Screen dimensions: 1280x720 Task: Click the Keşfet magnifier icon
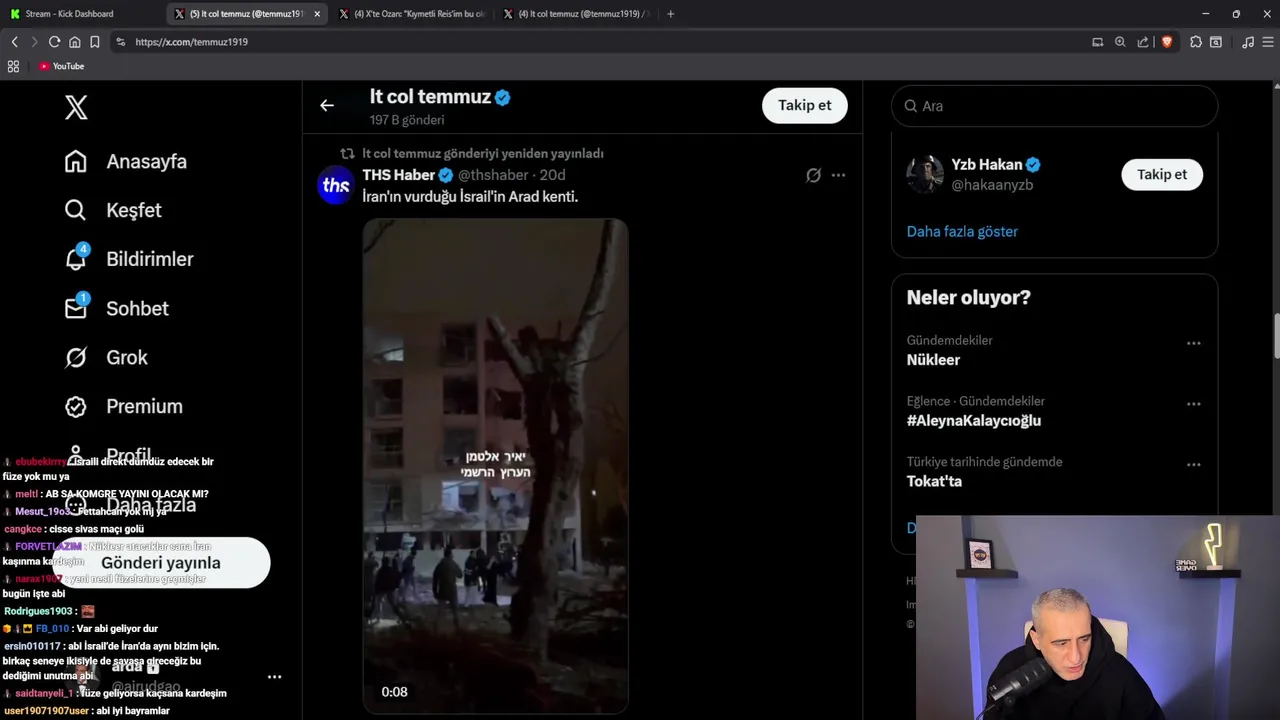click(x=76, y=210)
